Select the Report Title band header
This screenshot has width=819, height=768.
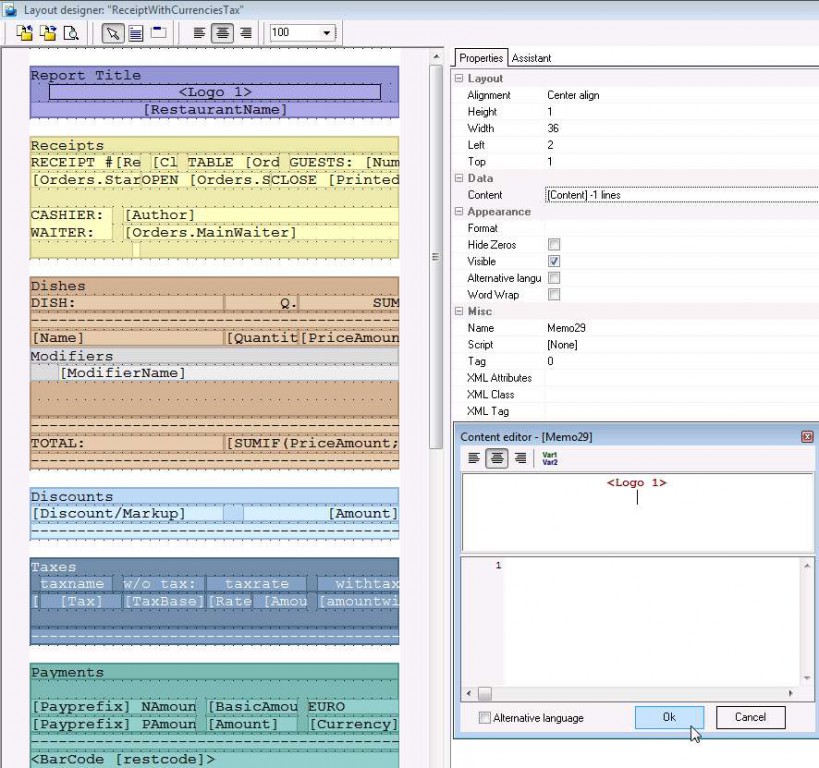(215, 75)
